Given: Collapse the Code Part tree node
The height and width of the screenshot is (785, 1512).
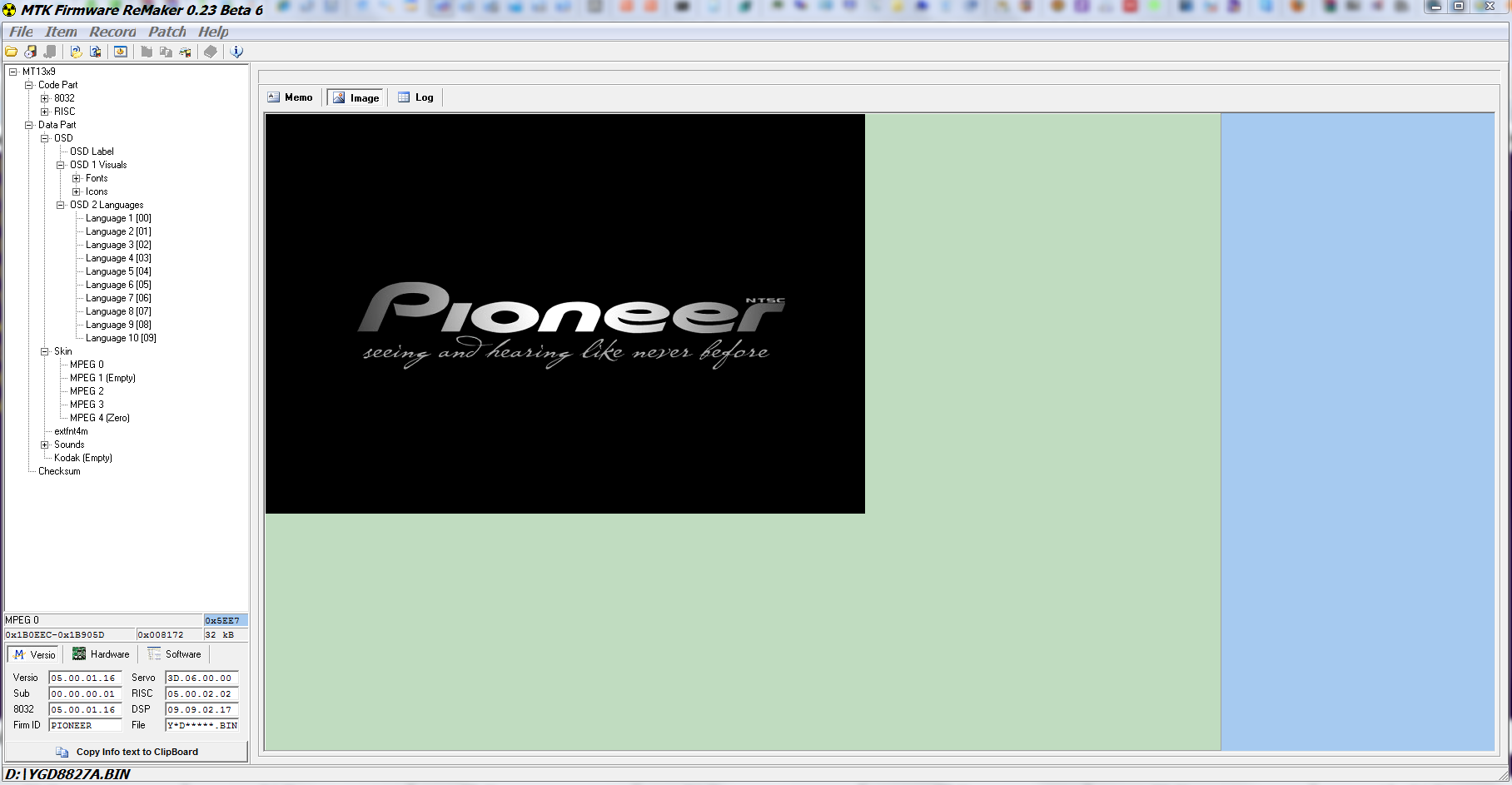Looking at the screenshot, I should pyautogui.click(x=29, y=85).
